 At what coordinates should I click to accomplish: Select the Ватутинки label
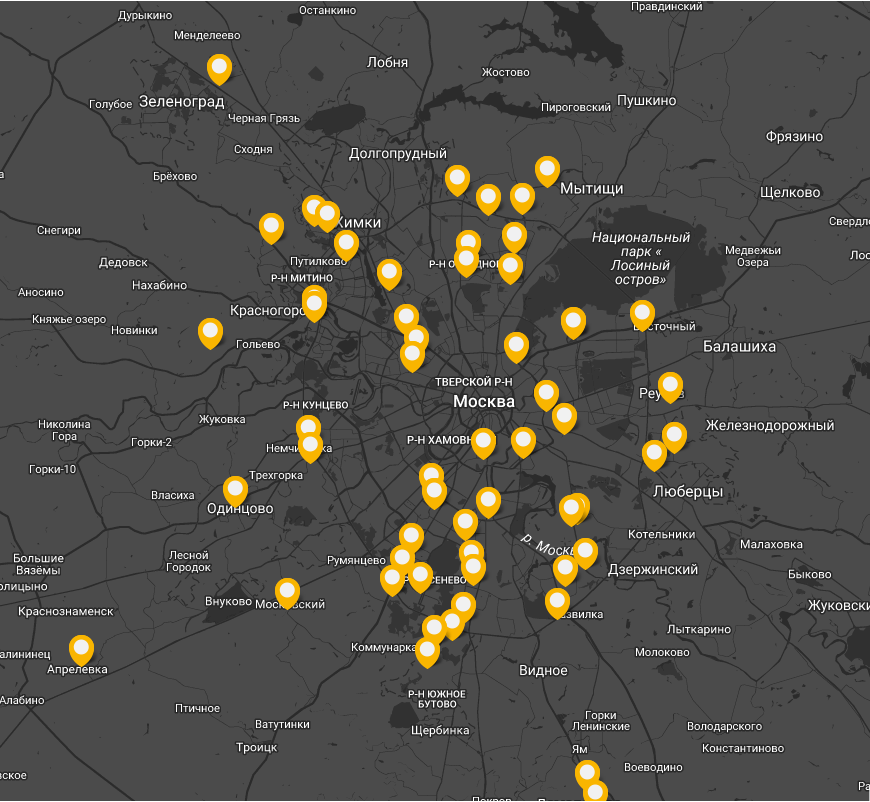coord(282,724)
